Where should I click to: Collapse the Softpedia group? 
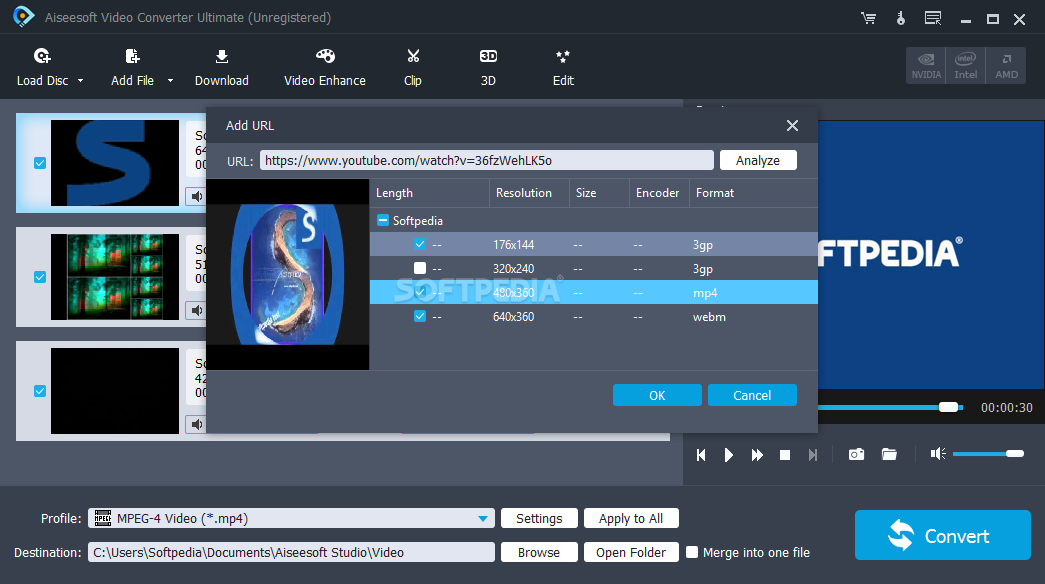click(x=383, y=220)
